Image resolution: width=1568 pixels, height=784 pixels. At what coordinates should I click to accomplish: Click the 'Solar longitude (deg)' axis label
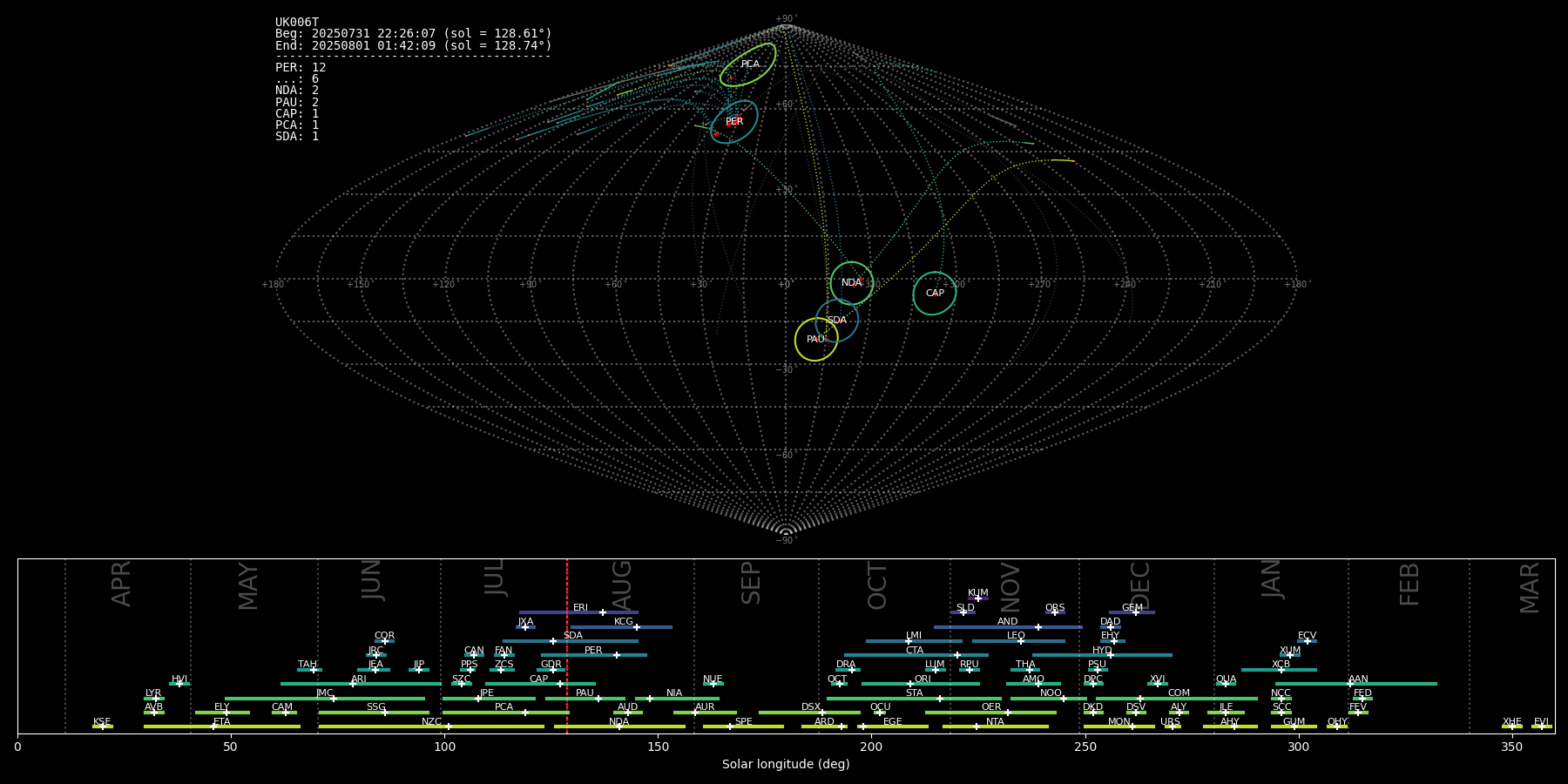coord(786,765)
